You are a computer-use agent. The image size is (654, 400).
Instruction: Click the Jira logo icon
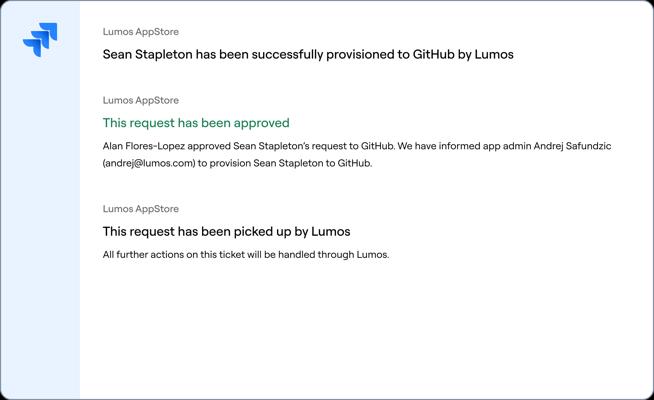point(40,40)
